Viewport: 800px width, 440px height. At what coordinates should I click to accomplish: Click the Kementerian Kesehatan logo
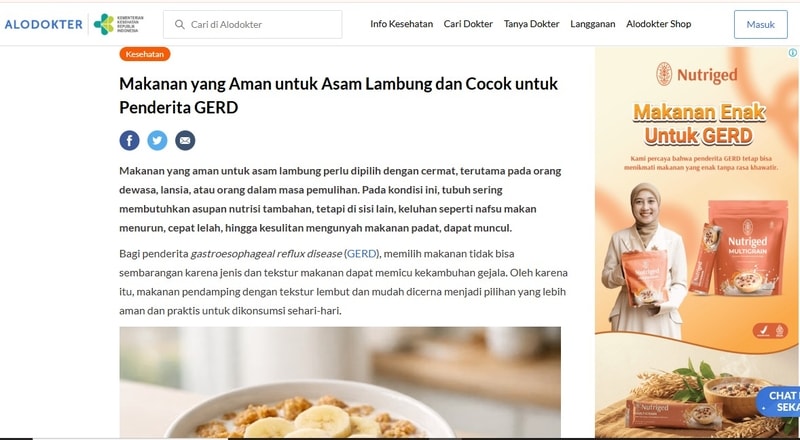point(118,24)
